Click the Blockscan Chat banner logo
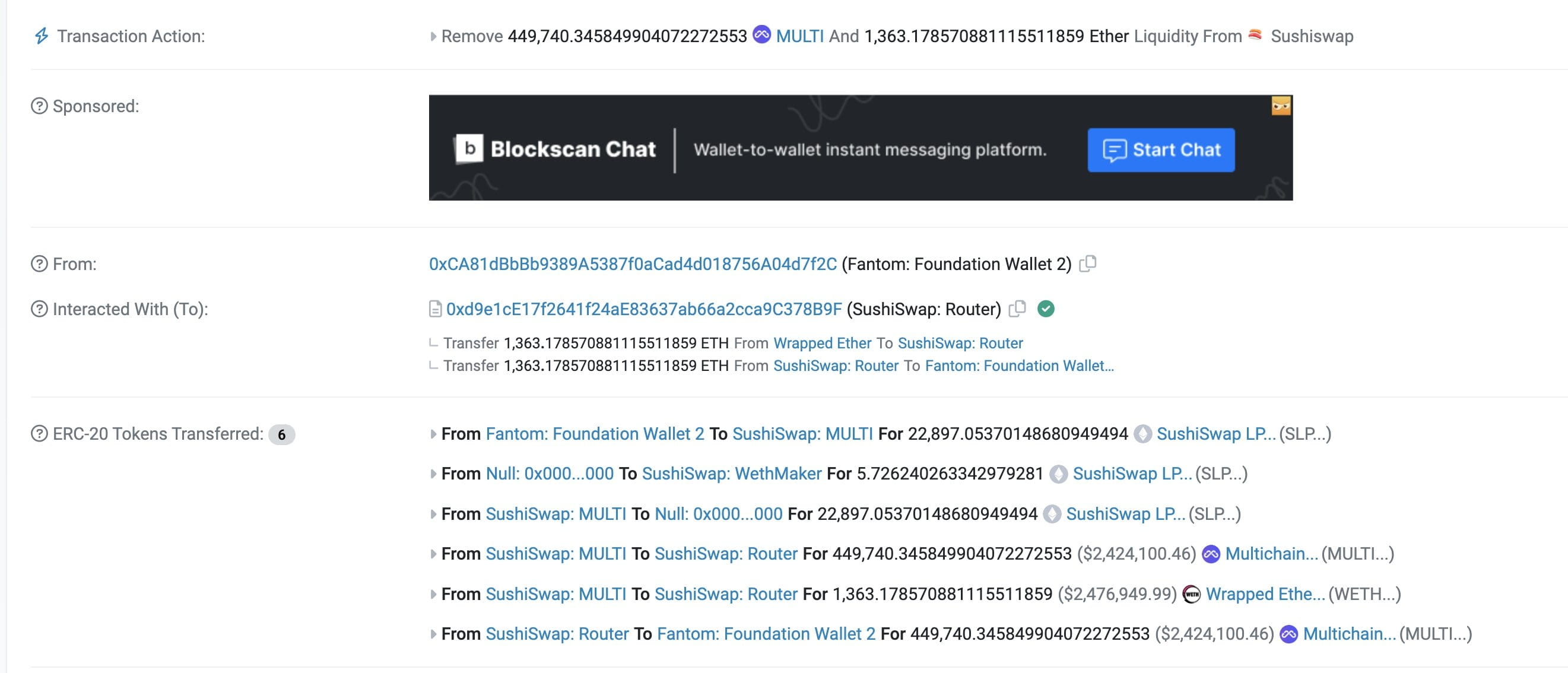Image resolution: width=1568 pixels, height=673 pixels. tap(469, 148)
